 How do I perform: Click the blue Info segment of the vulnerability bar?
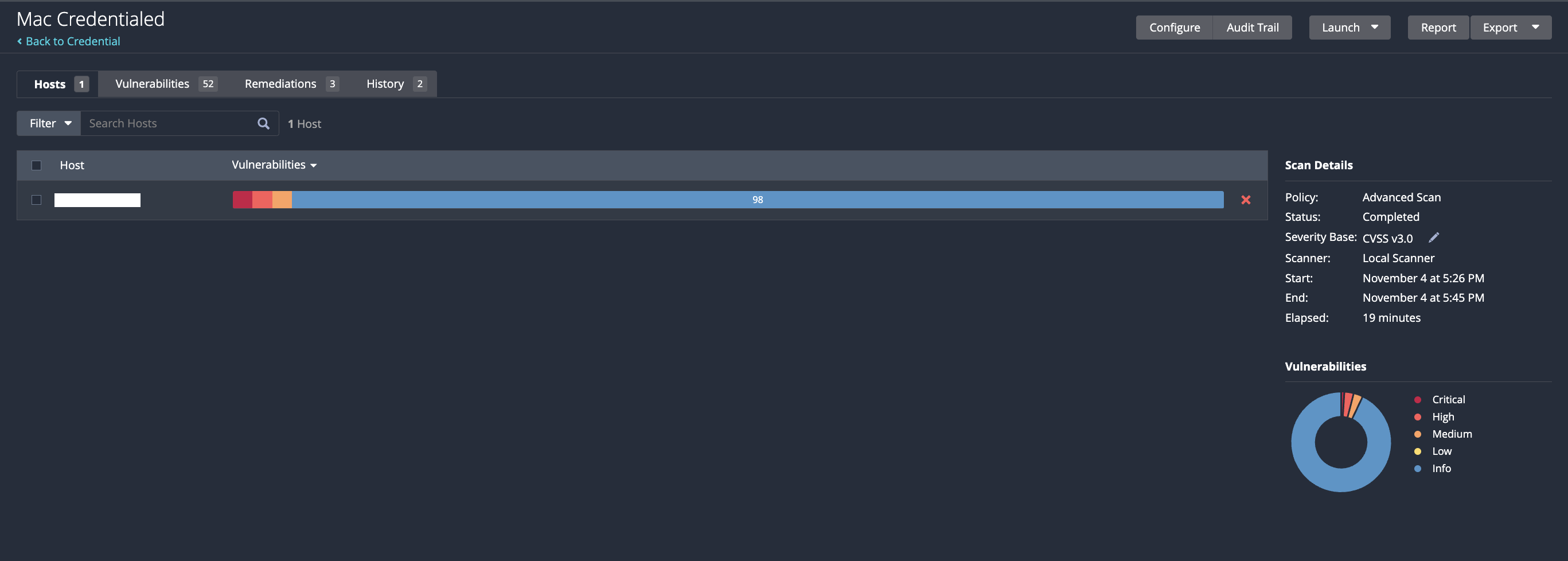click(x=757, y=199)
